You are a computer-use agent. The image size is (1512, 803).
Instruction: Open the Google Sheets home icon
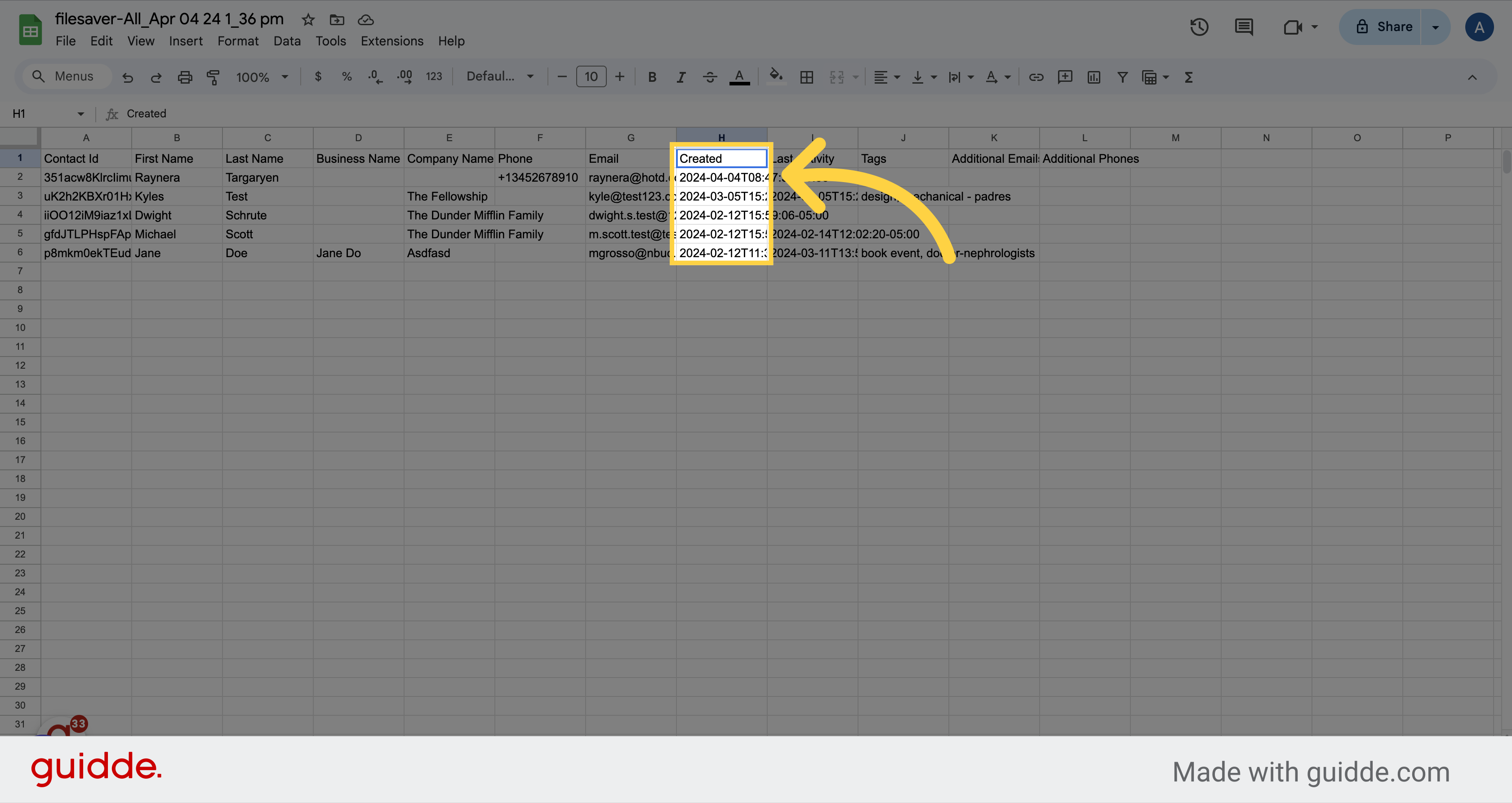coord(31,29)
